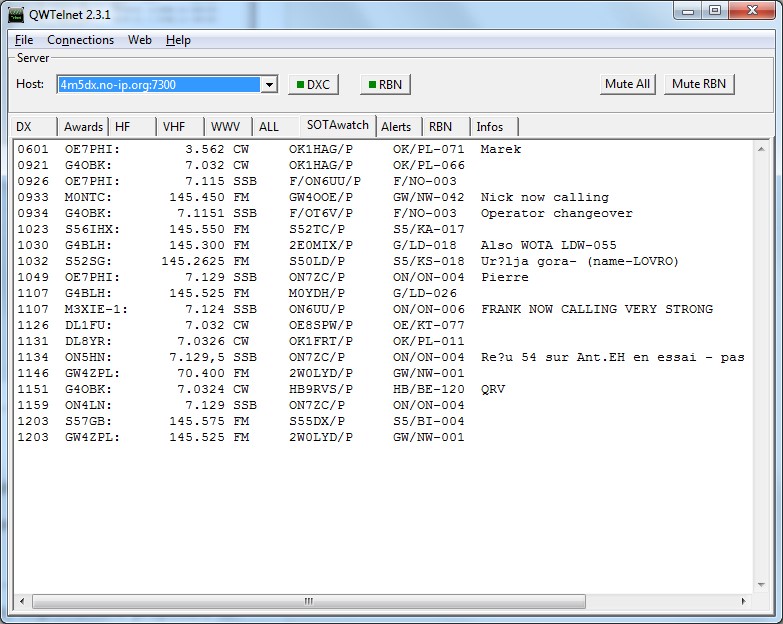This screenshot has height=624, width=783.
Task: Switch to the Awards tab
Action: (x=83, y=127)
